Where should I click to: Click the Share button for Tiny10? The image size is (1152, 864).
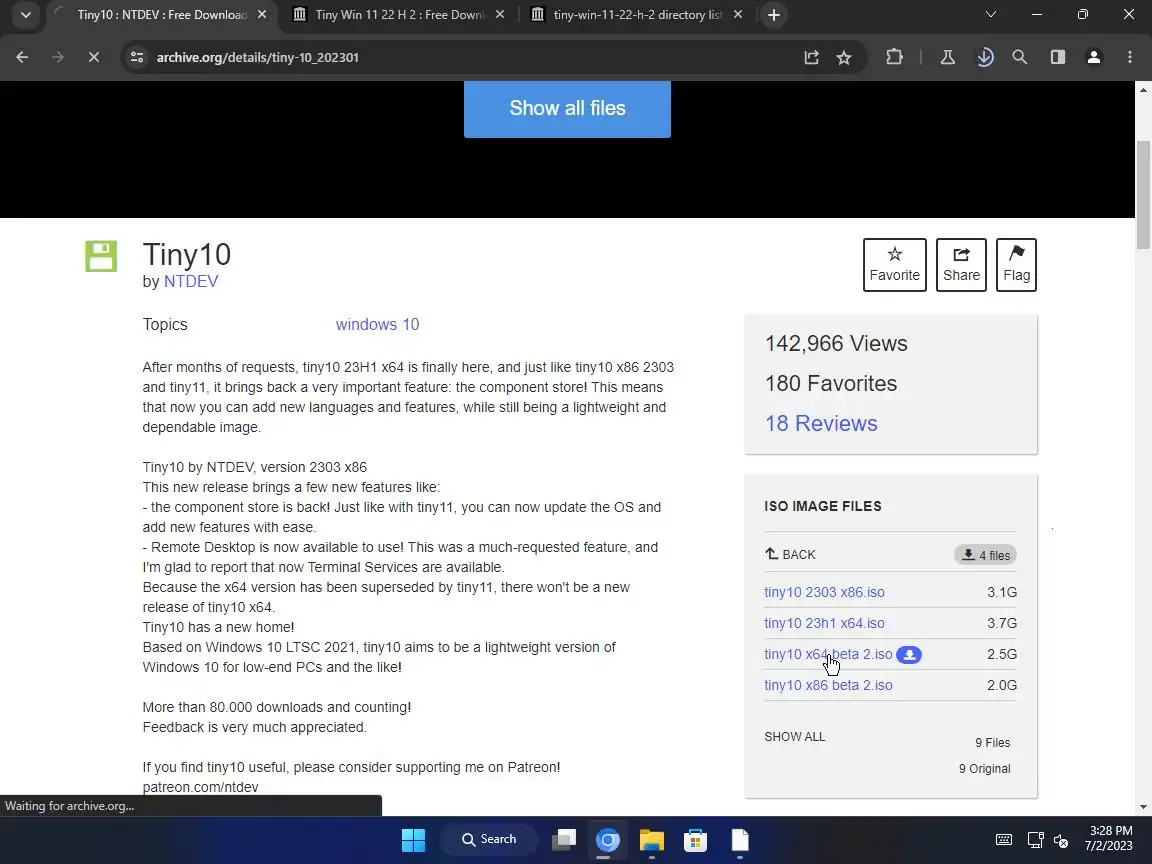(x=961, y=265)
